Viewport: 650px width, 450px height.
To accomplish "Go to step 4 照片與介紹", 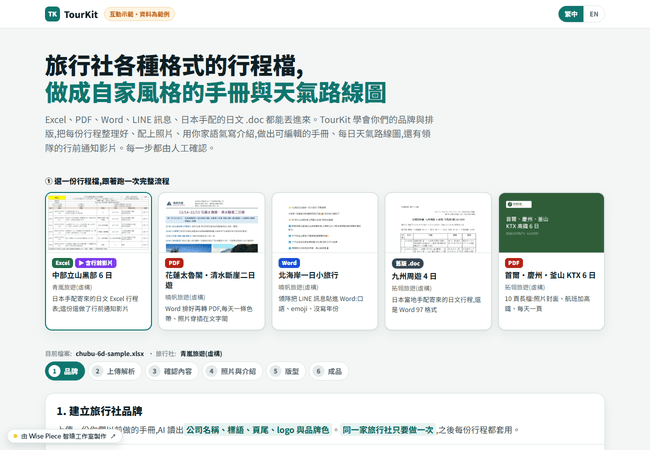I will click(232, 371).
